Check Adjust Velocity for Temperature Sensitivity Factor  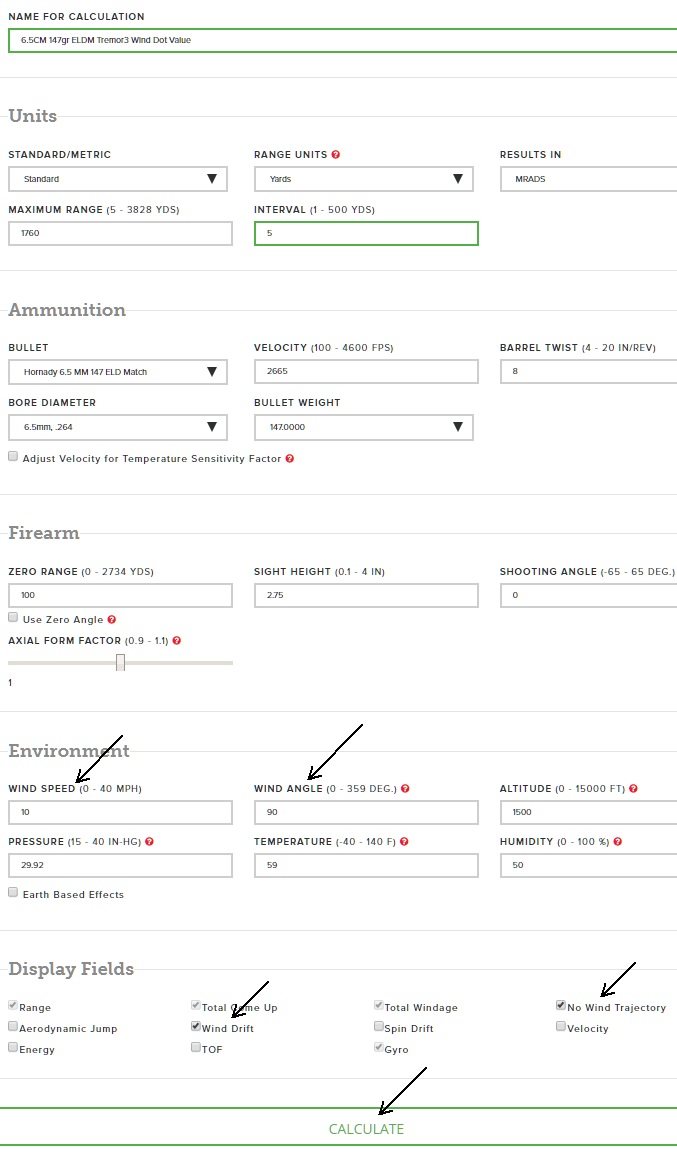coord(13,457)
